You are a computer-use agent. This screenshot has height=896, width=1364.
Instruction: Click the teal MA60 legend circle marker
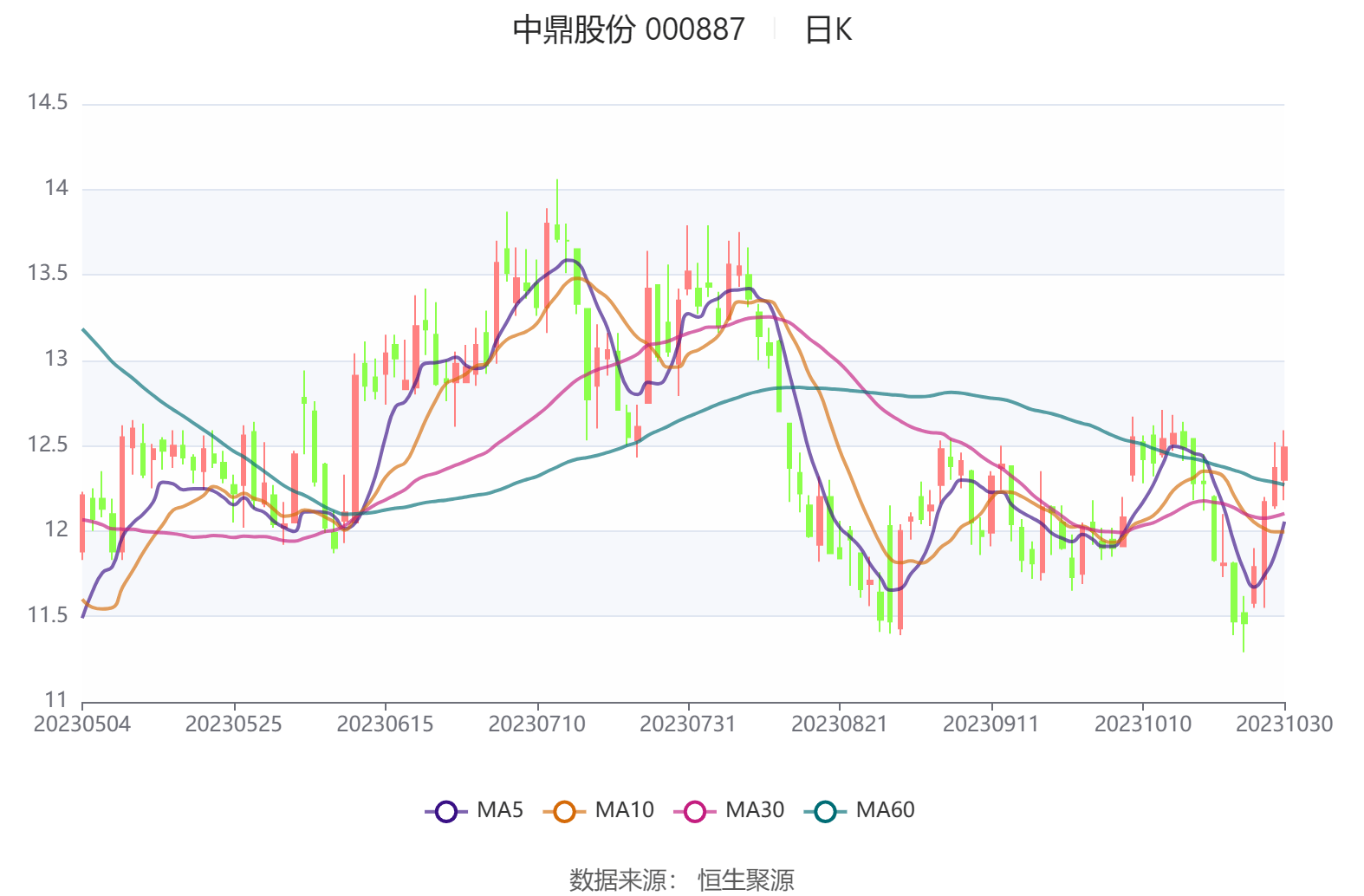(x=825, y=811)
